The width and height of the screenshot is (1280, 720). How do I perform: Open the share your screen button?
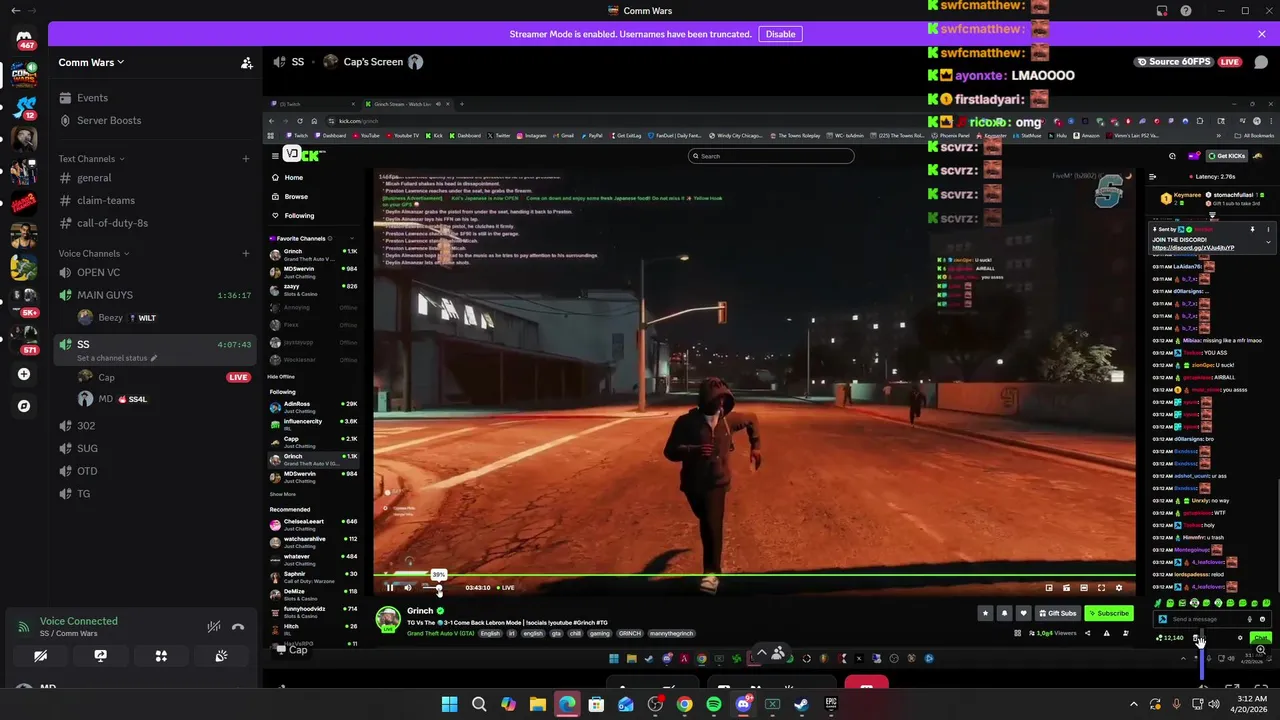(100, 656)
